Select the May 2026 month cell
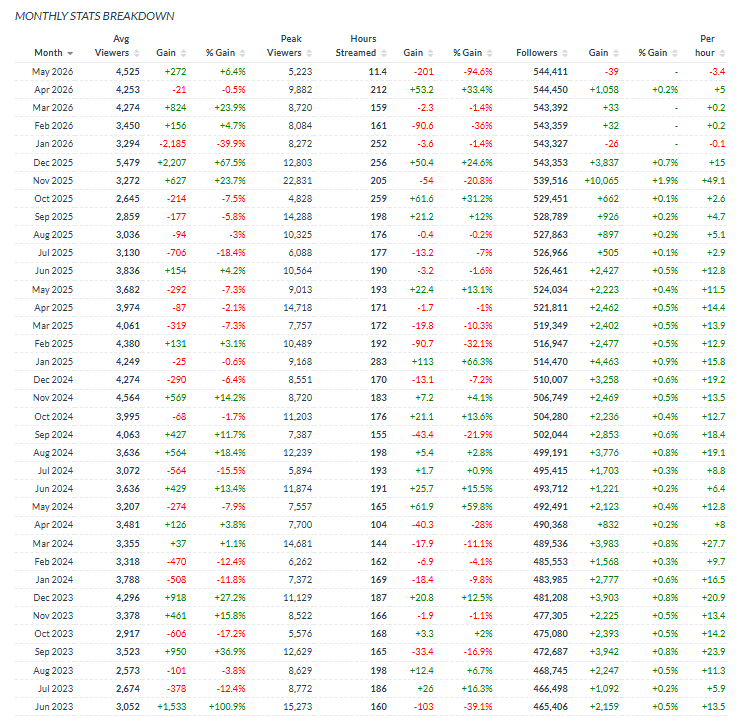Viewport: 744px width, 717px height. [x=53, y=72]
